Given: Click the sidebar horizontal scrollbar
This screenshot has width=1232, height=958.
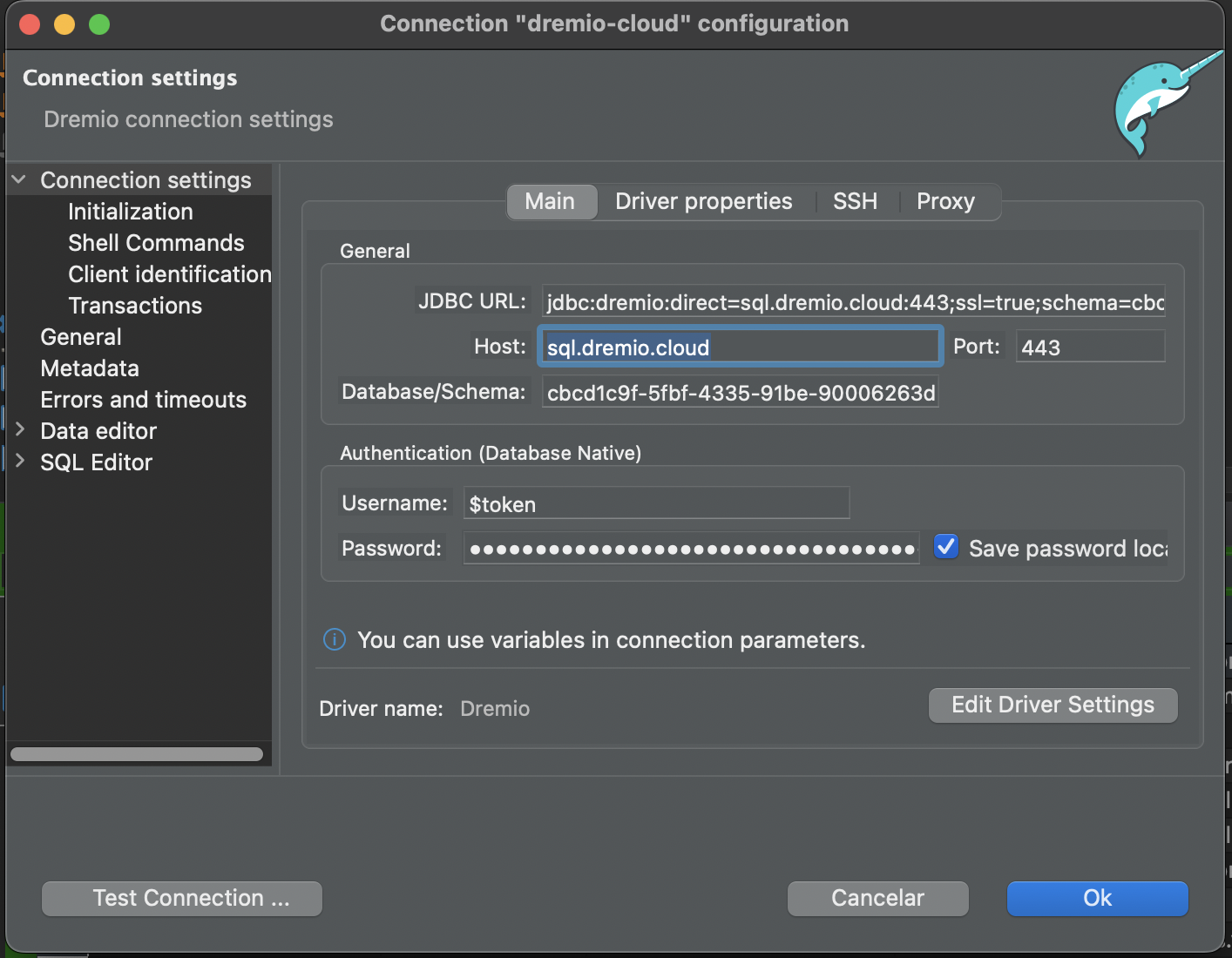Looking at the screenshot, I should point(136,753).
